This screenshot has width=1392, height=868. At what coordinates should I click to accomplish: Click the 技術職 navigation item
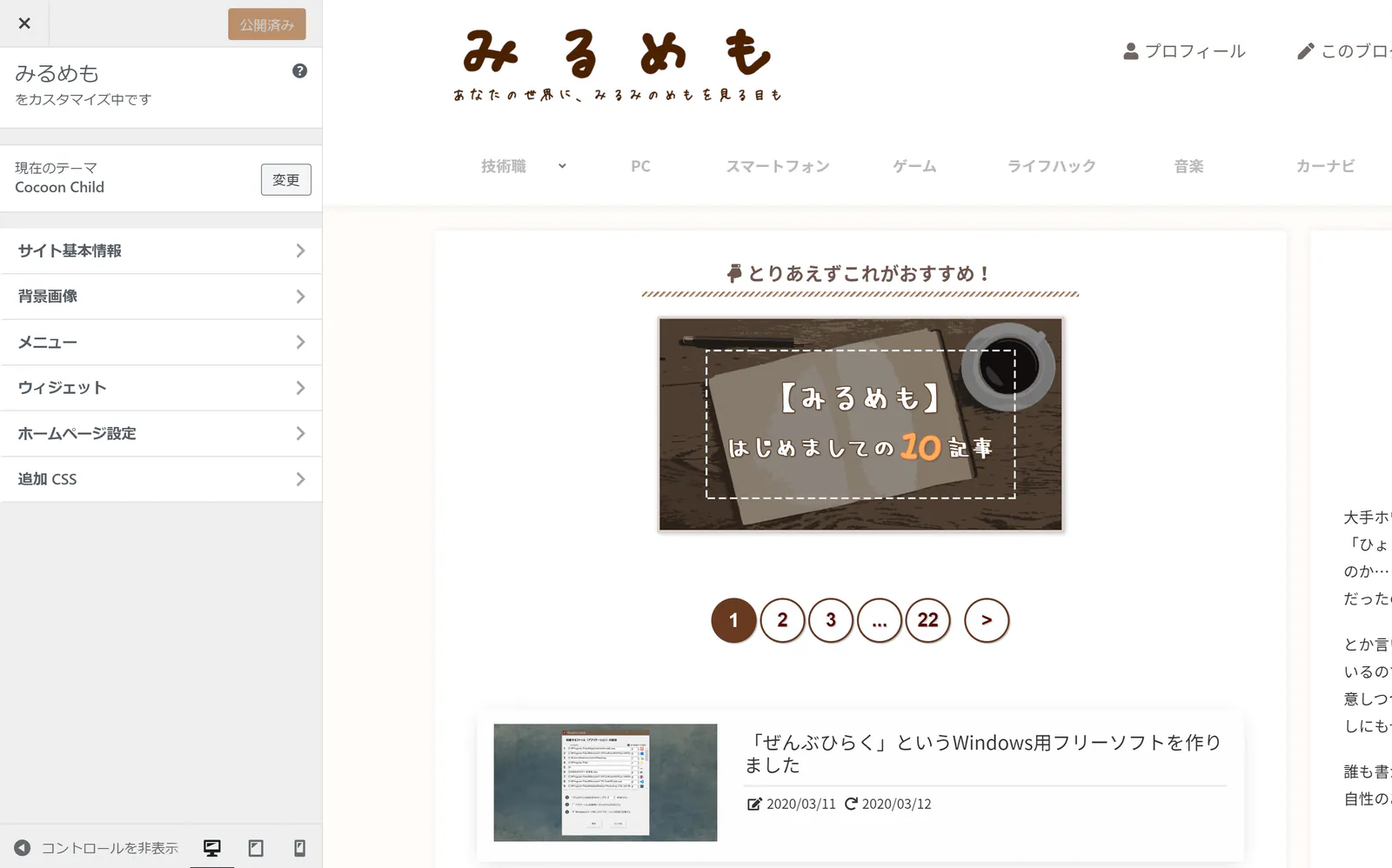coord(504,166)
